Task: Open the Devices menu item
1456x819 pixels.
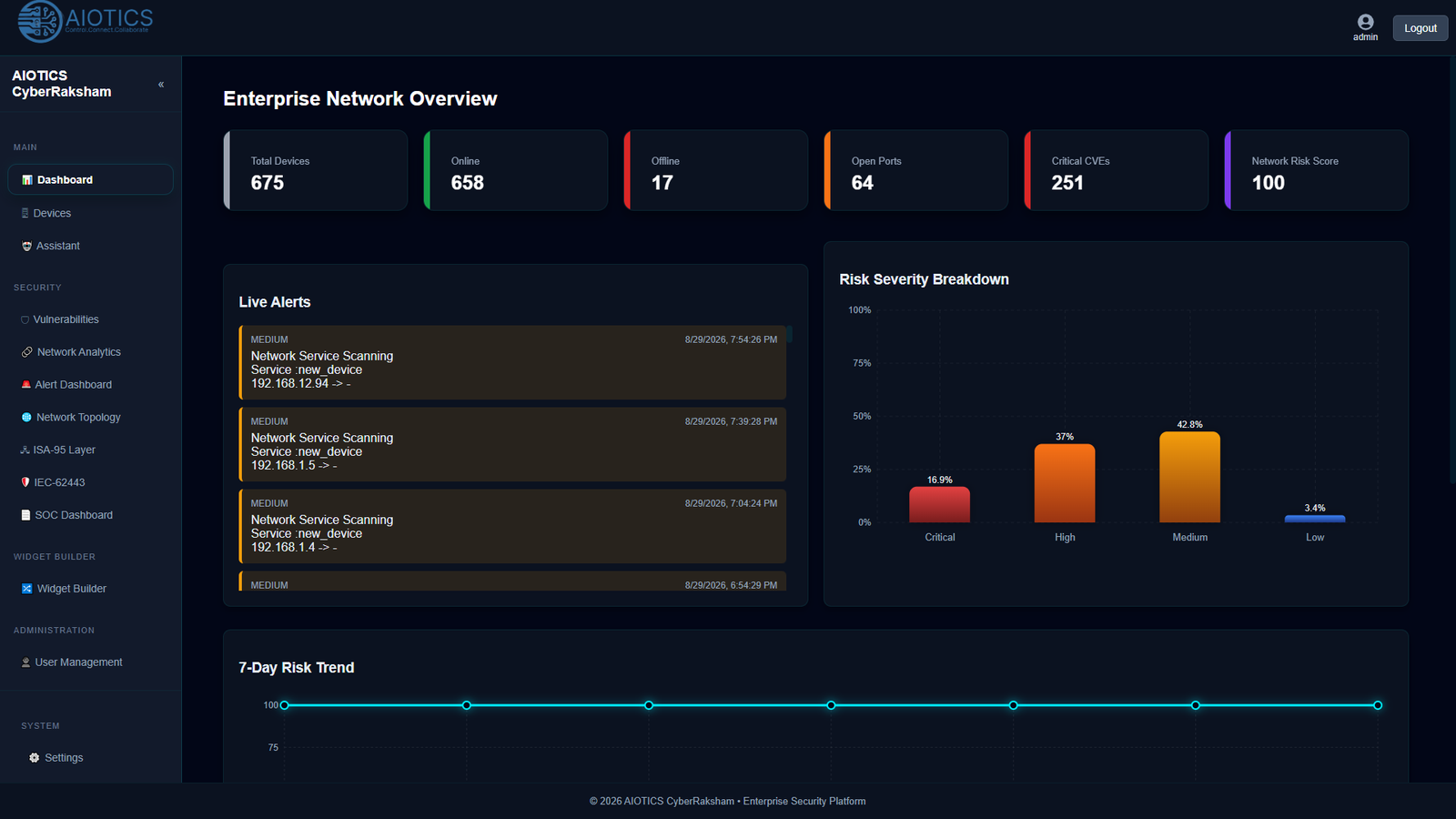Action: 90,213
